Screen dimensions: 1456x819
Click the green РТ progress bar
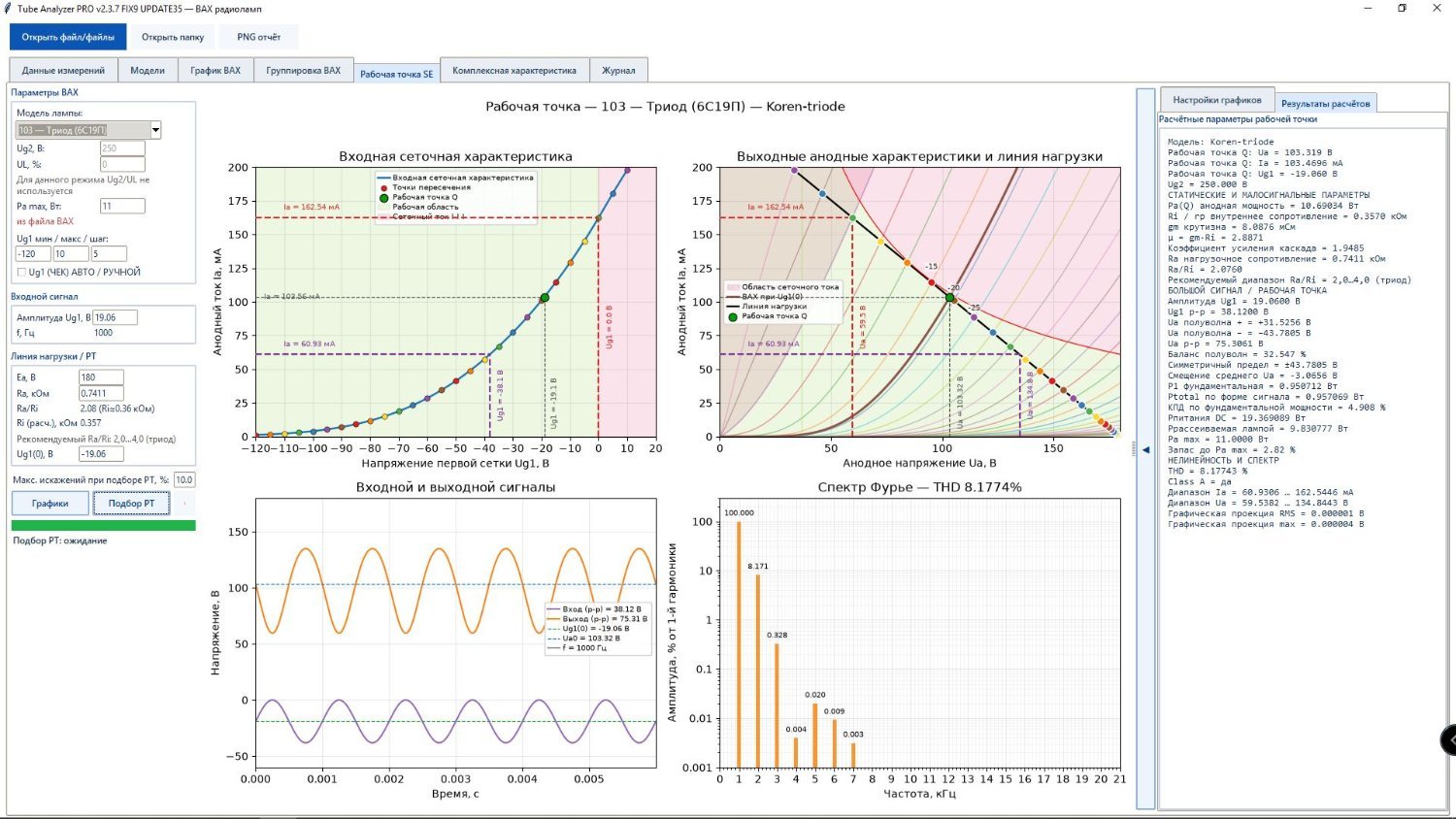tap(104, 525)
